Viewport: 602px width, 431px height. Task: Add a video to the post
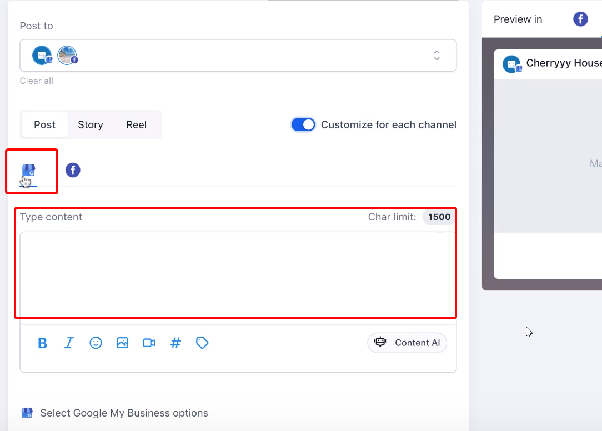[x=149, y=343]
